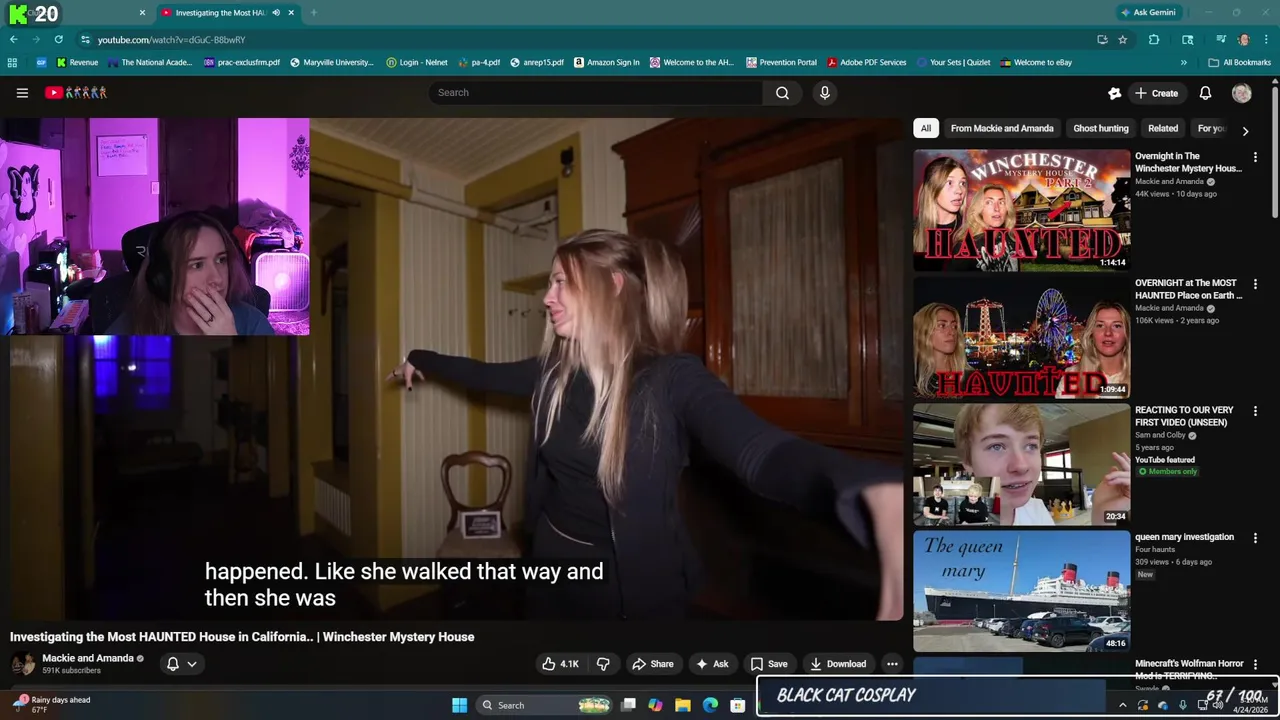Bookmark this page with the star icon
The height and width of the screenshot is (720, 1280).
(x=1123, y=39)
